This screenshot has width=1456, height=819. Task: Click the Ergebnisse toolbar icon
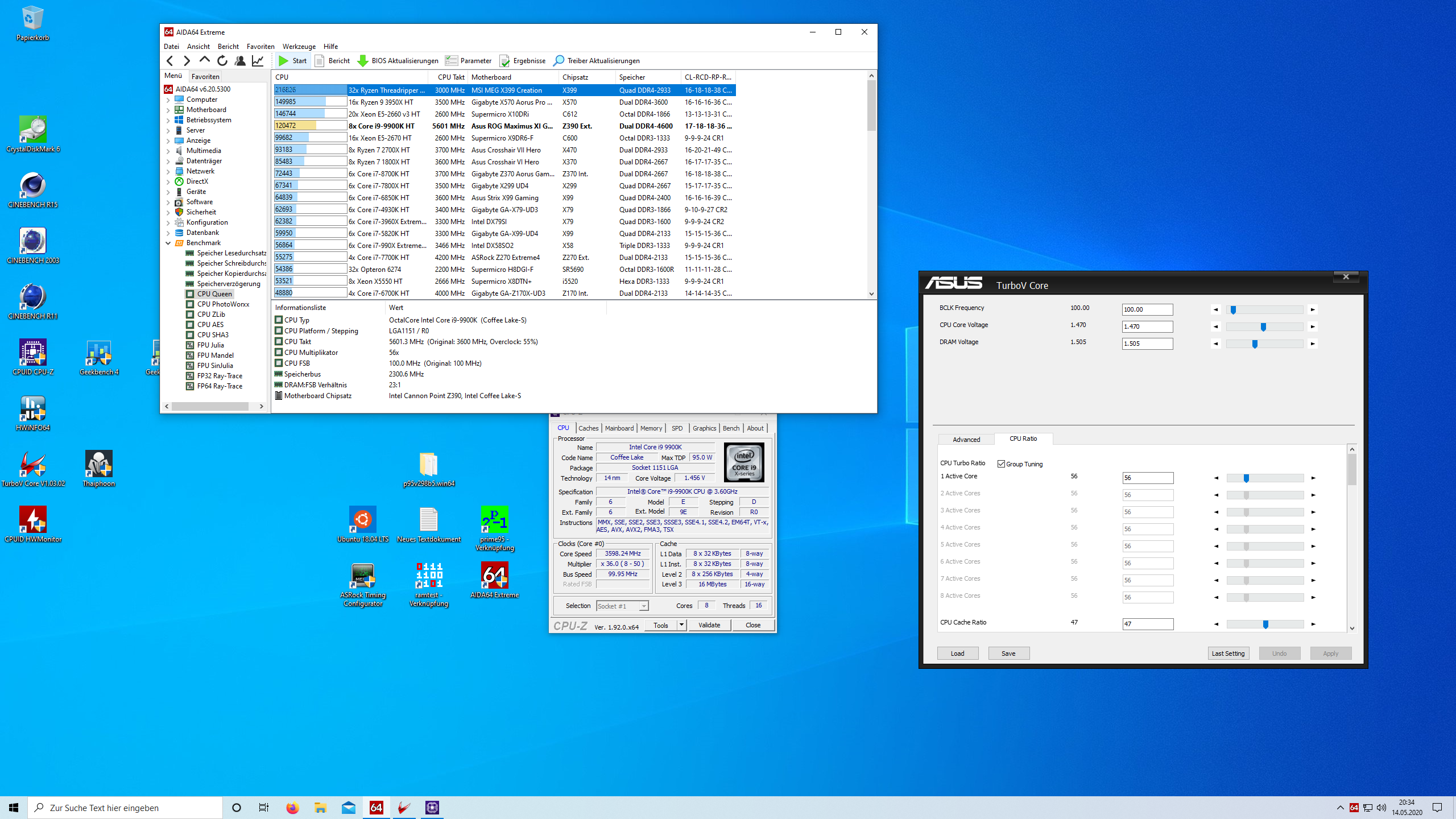click(504, 61)
